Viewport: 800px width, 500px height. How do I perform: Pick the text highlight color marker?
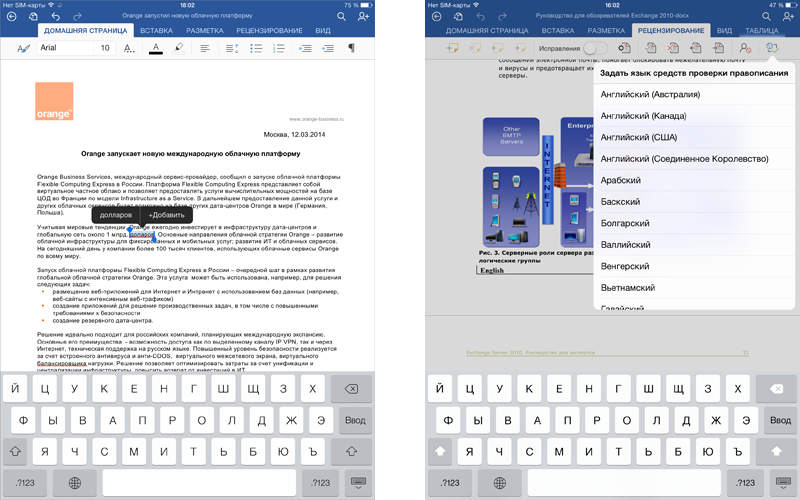178,48
